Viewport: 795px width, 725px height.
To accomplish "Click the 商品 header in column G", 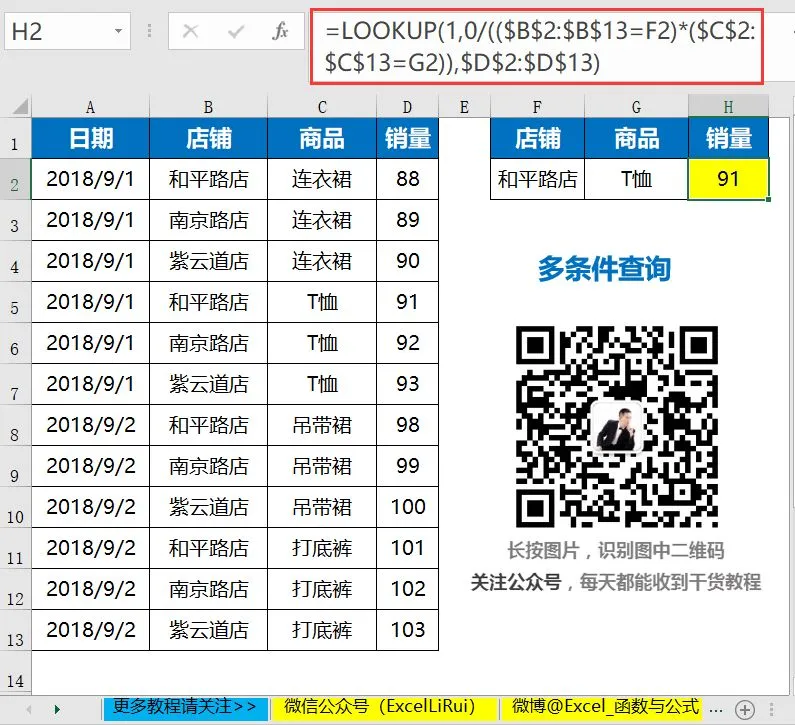I will (636, 138).
